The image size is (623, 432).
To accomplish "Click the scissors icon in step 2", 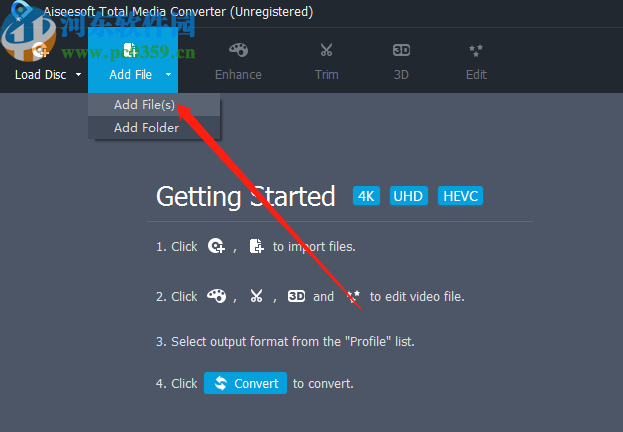I will (256, 296).
